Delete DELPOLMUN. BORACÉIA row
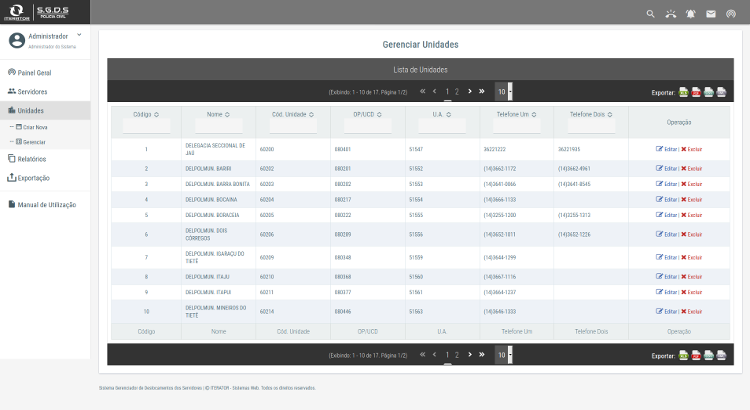The image size is (750, 410). [692, 215]
